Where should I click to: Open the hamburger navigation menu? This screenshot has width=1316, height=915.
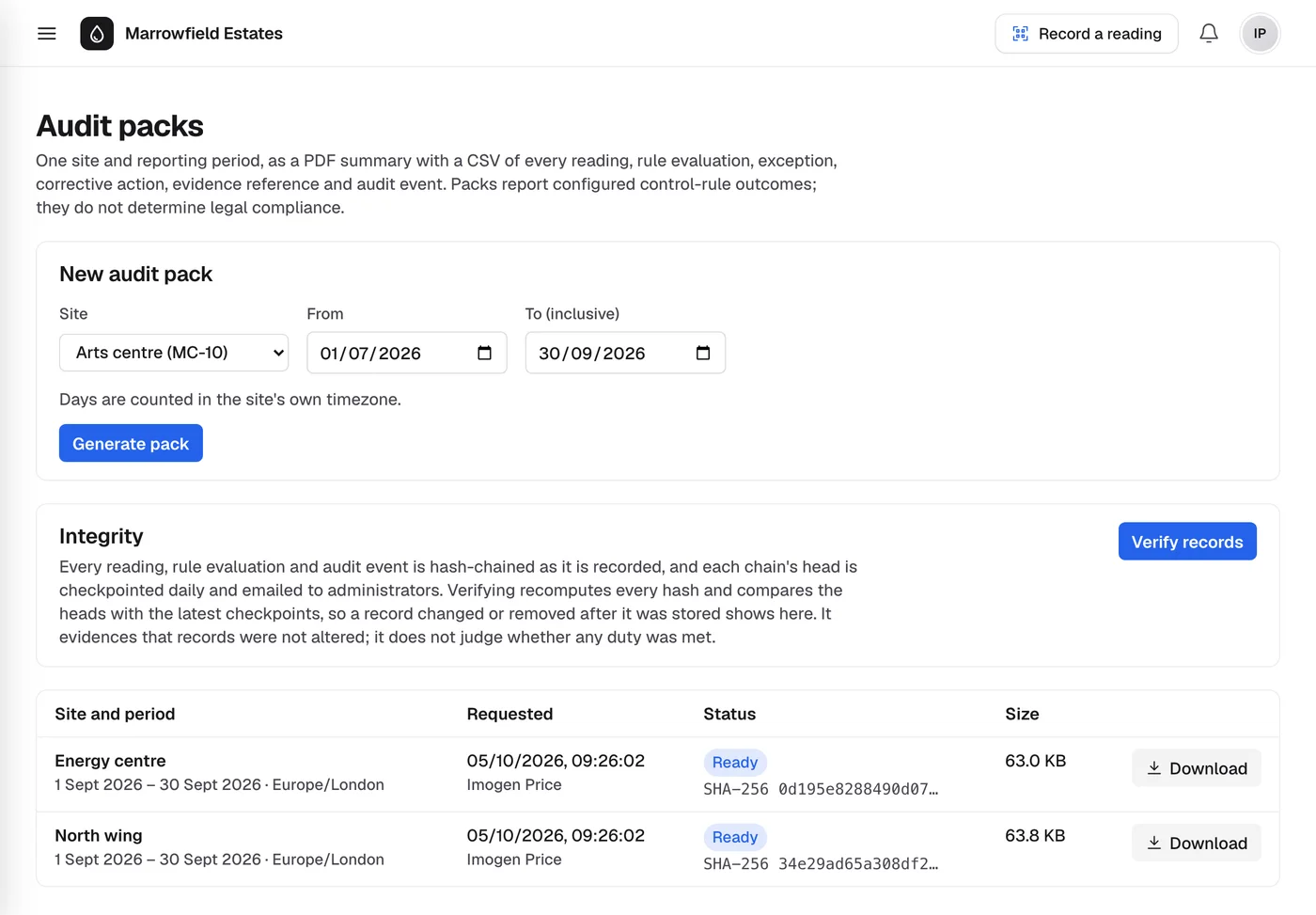[x=46, y=34]
